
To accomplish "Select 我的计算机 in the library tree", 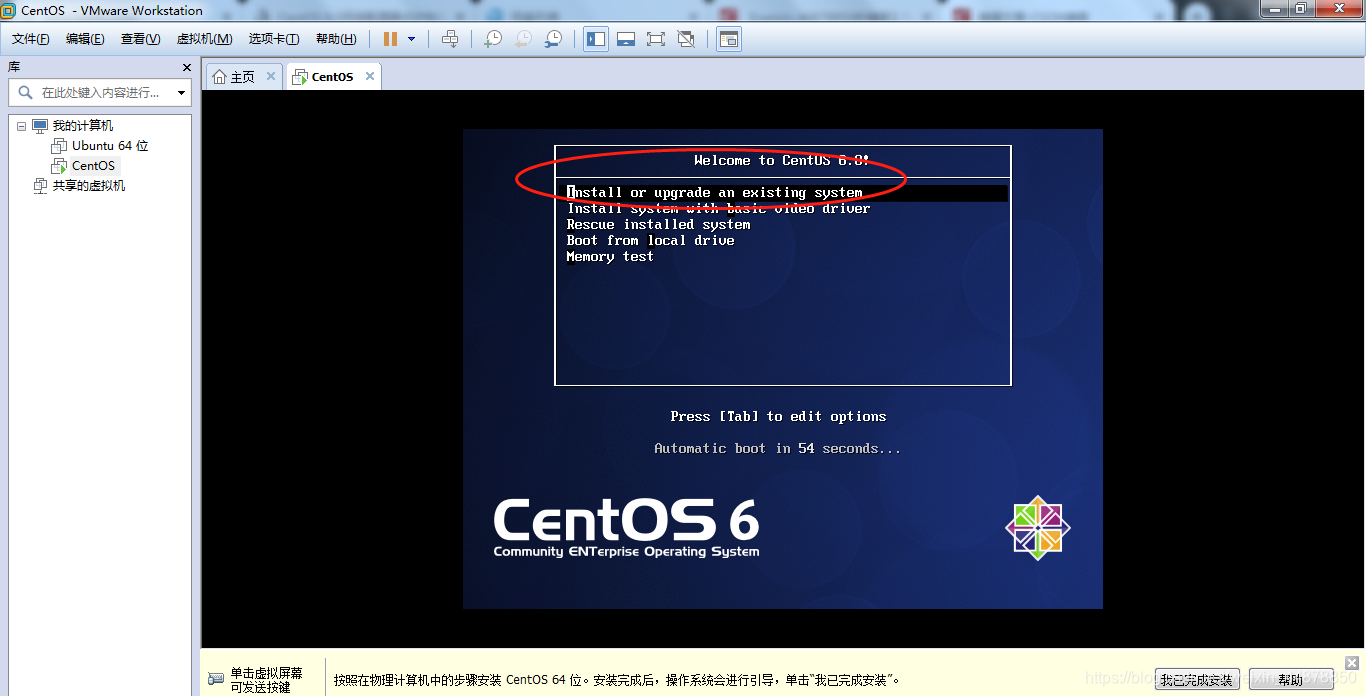I will pyautogui.click(x=83, y=126).
